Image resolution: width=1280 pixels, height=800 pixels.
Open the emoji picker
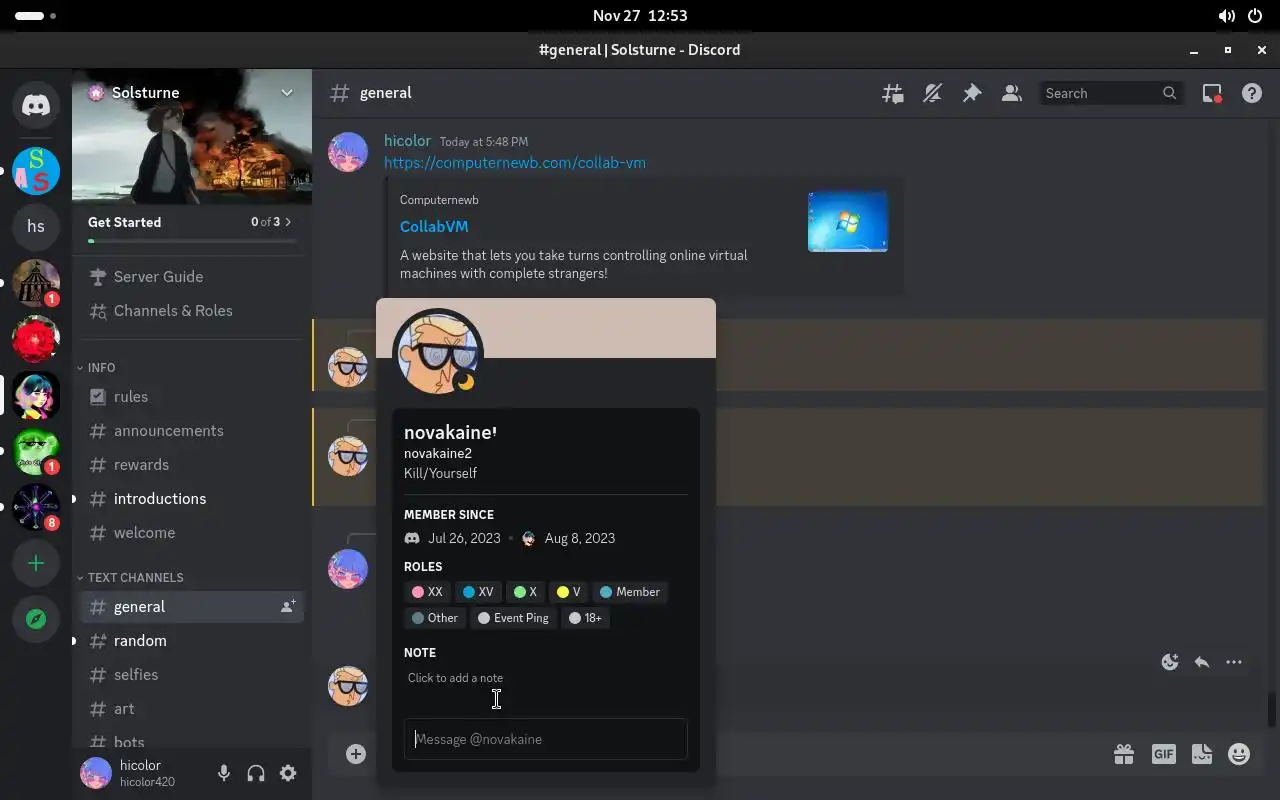1239,754
